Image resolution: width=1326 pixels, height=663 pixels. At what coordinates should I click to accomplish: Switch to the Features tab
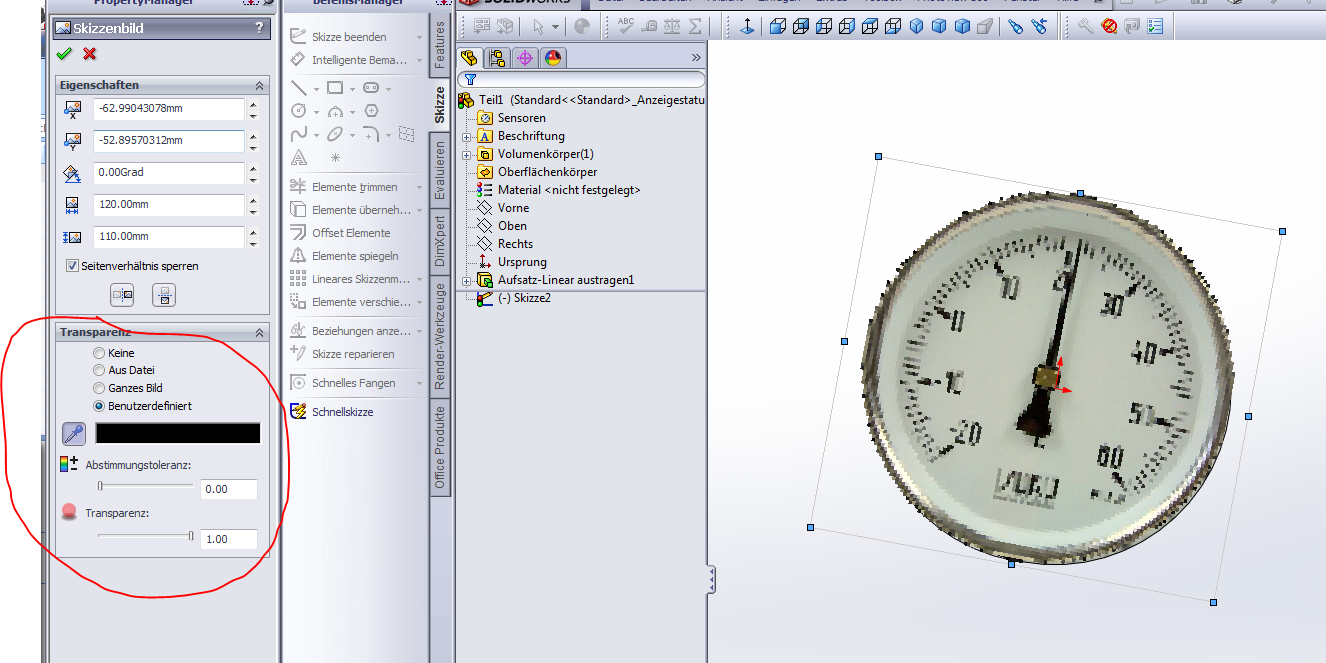tap(439, 47)
